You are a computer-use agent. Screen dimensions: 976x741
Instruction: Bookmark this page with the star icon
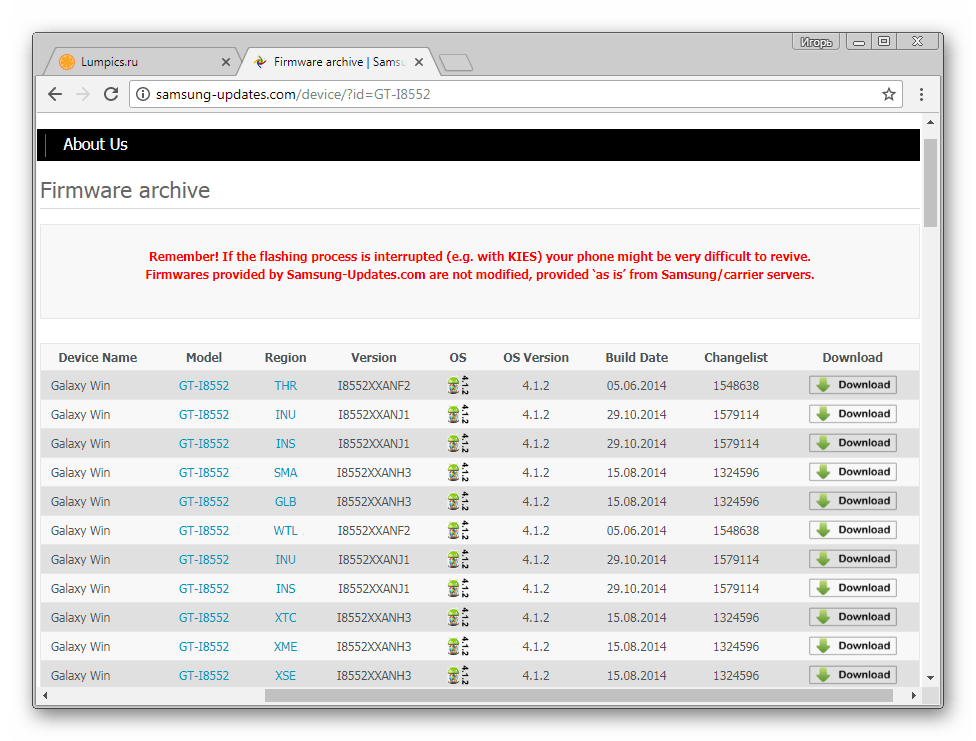point(888,94)
